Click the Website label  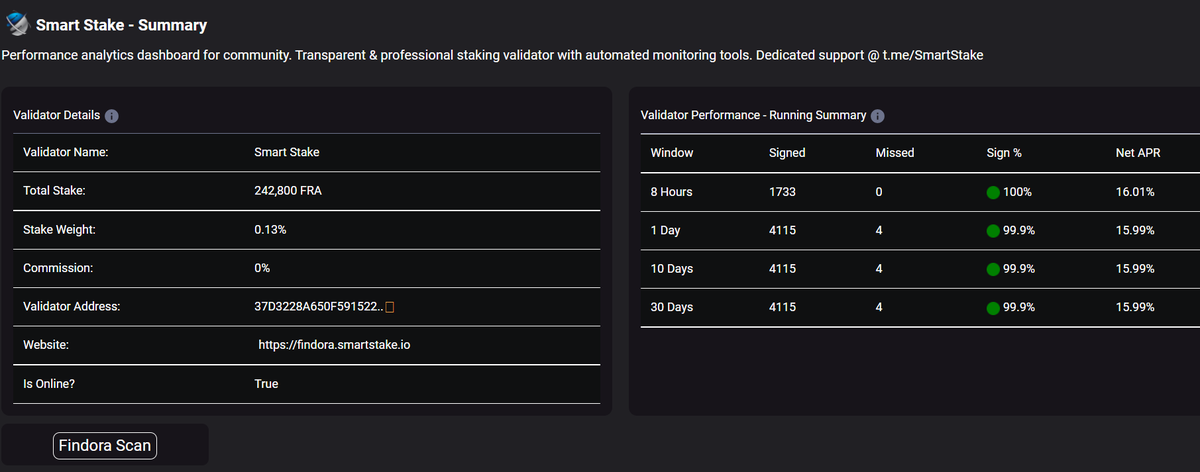click(x=46, y=345)
